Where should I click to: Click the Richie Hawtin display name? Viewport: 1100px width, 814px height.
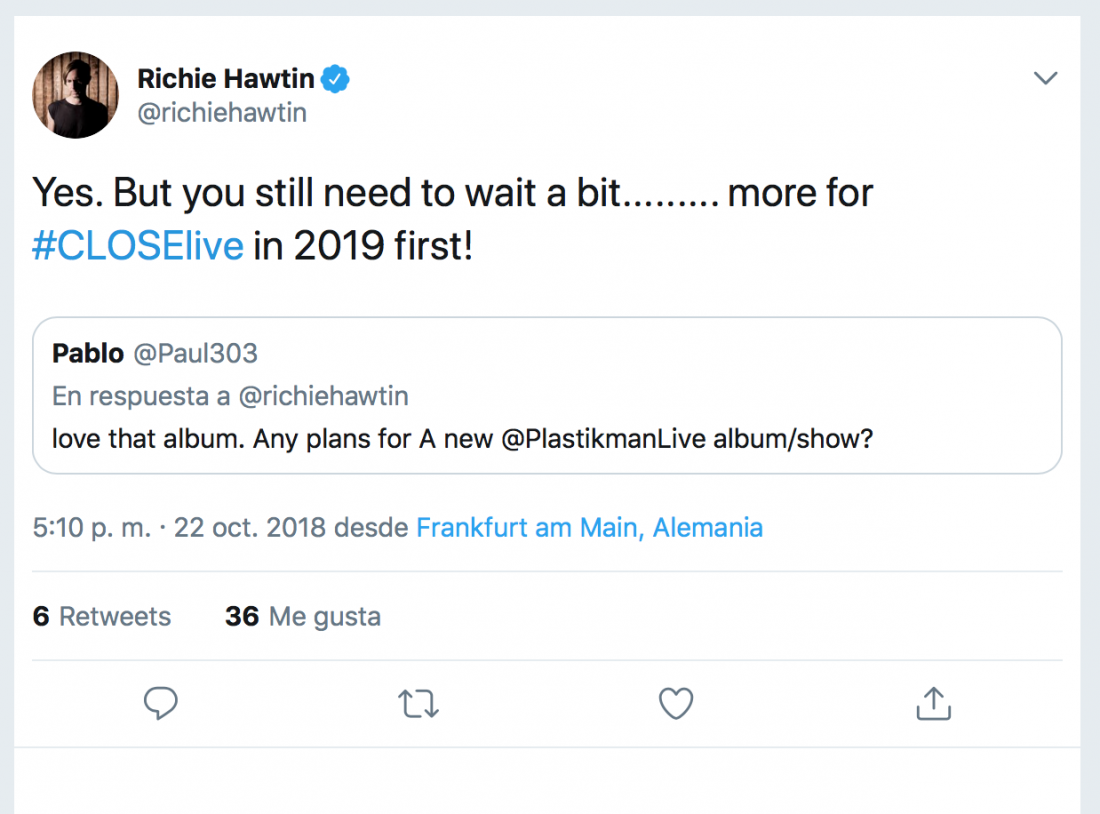pos(226,79)
